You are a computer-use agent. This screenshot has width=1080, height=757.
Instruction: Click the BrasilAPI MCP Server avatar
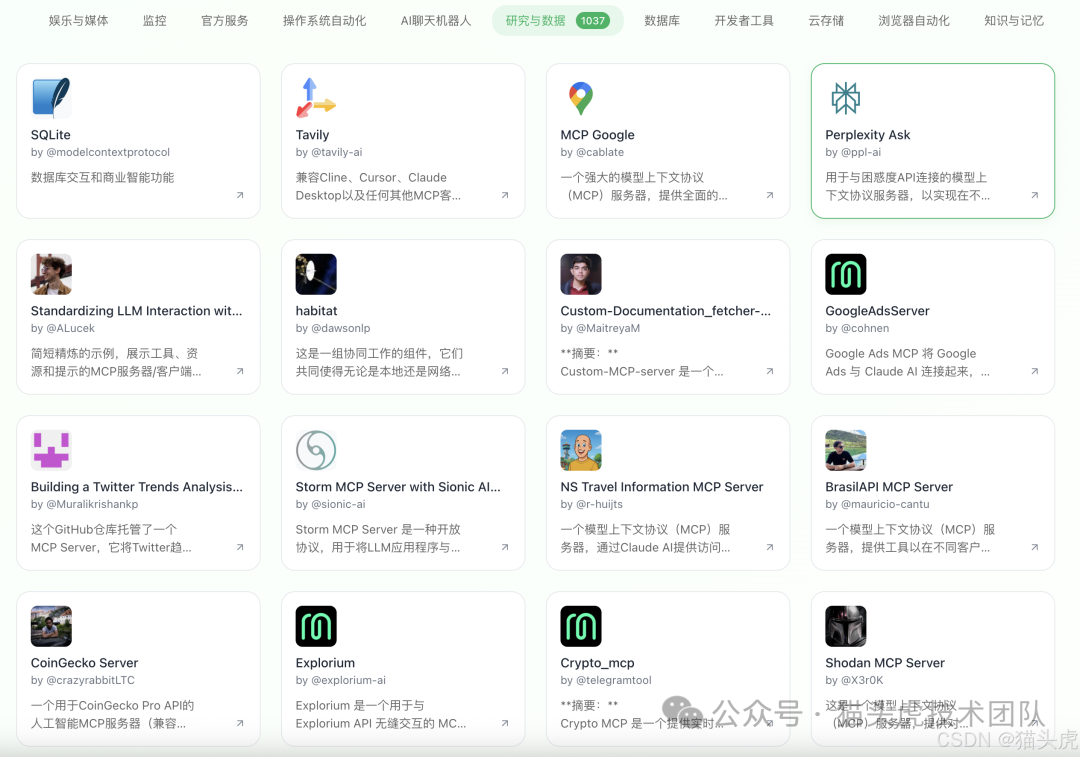[x=846, y=450]
